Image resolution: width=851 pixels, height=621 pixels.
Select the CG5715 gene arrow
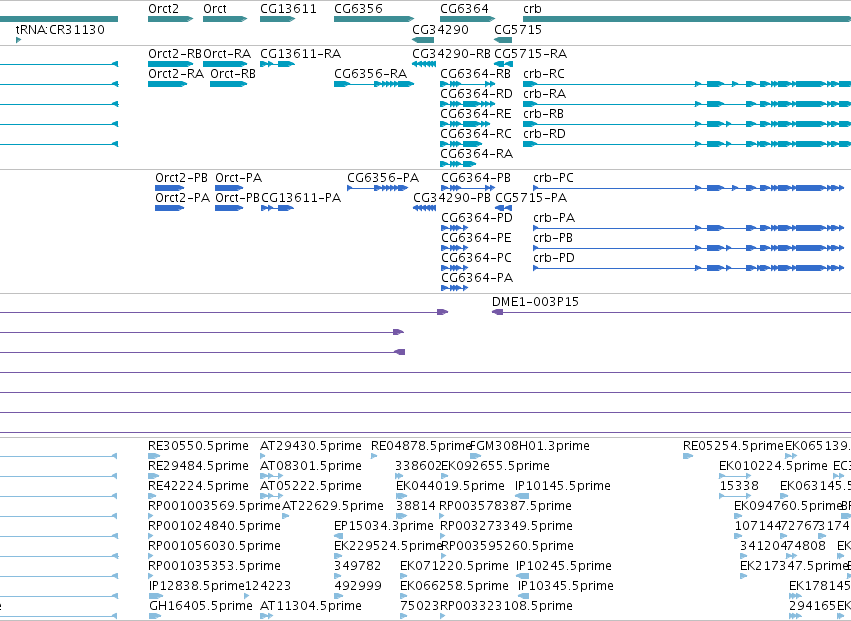pyautogui.click(x=503, y=40)
